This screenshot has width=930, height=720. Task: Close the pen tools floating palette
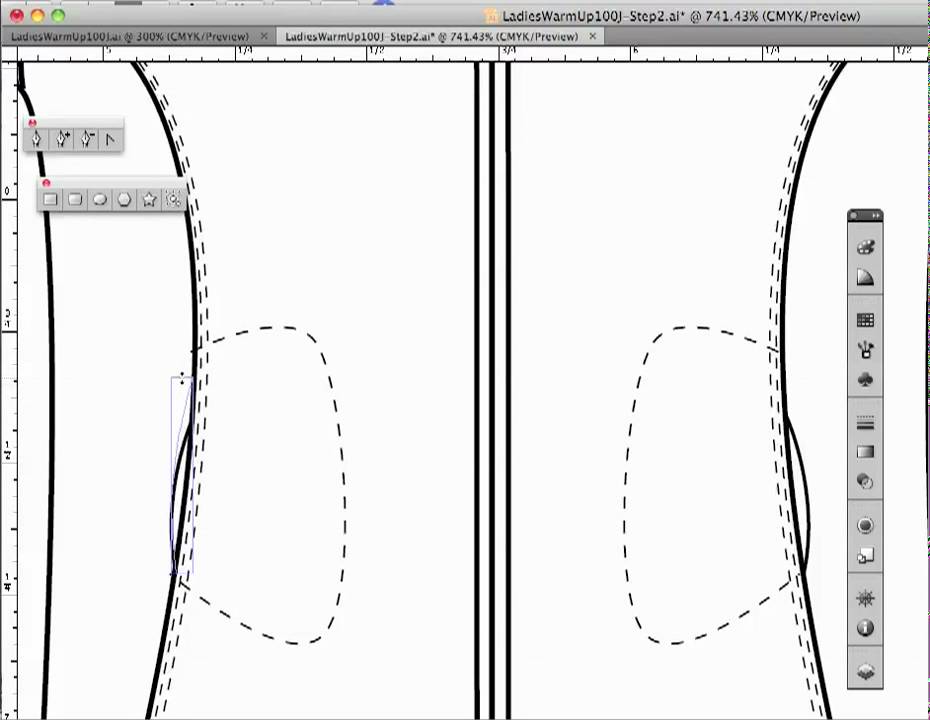[x=33, y=123]
